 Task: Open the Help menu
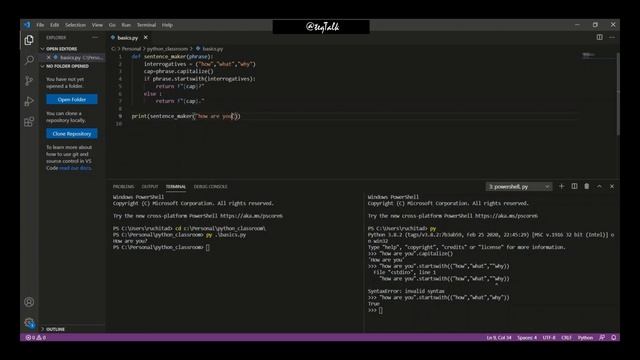point(167,25)
